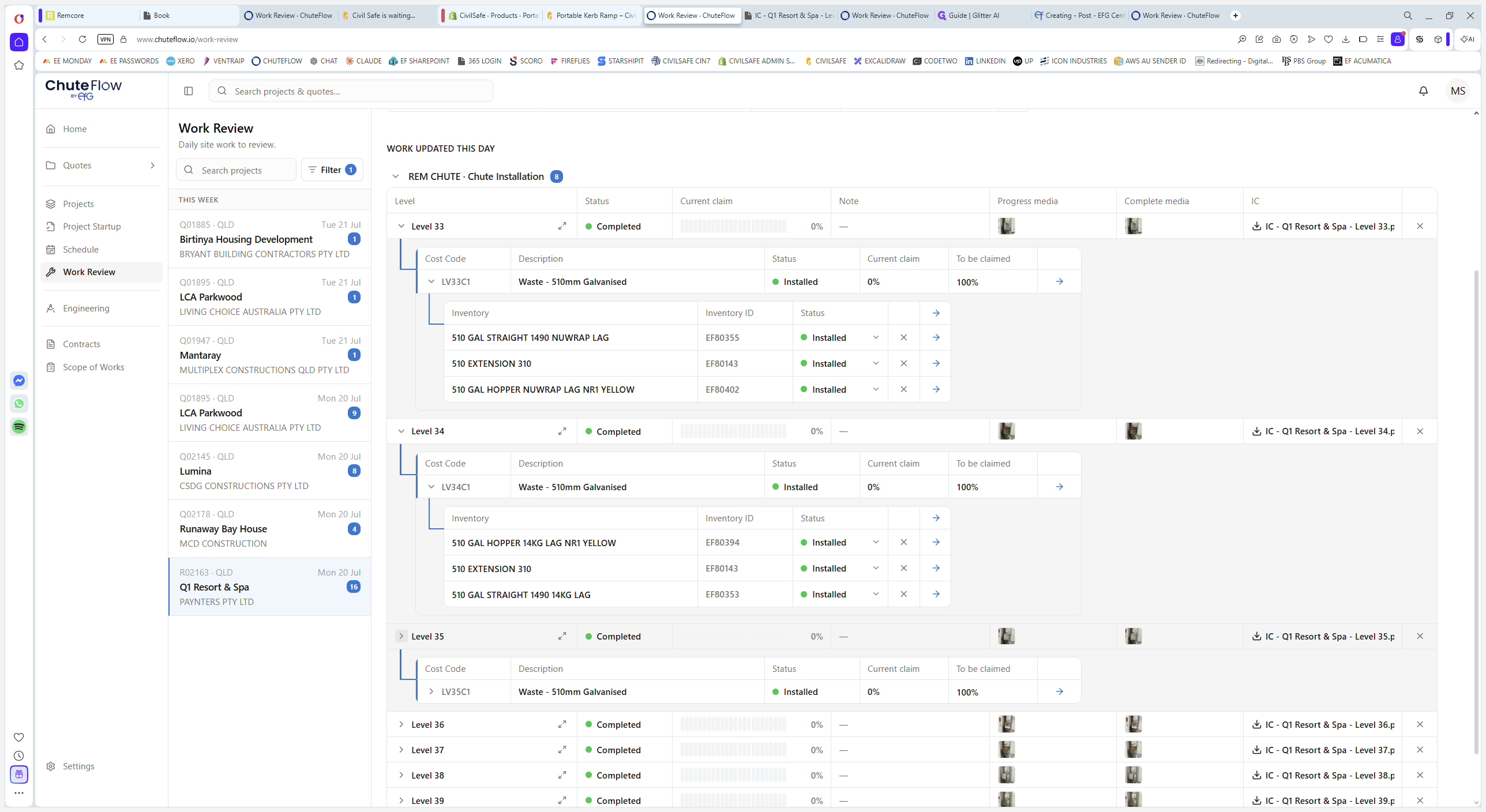
Task: Open arrow for LV33C1 cost code
Action: pyautogui.click(x=1059, y=281)
